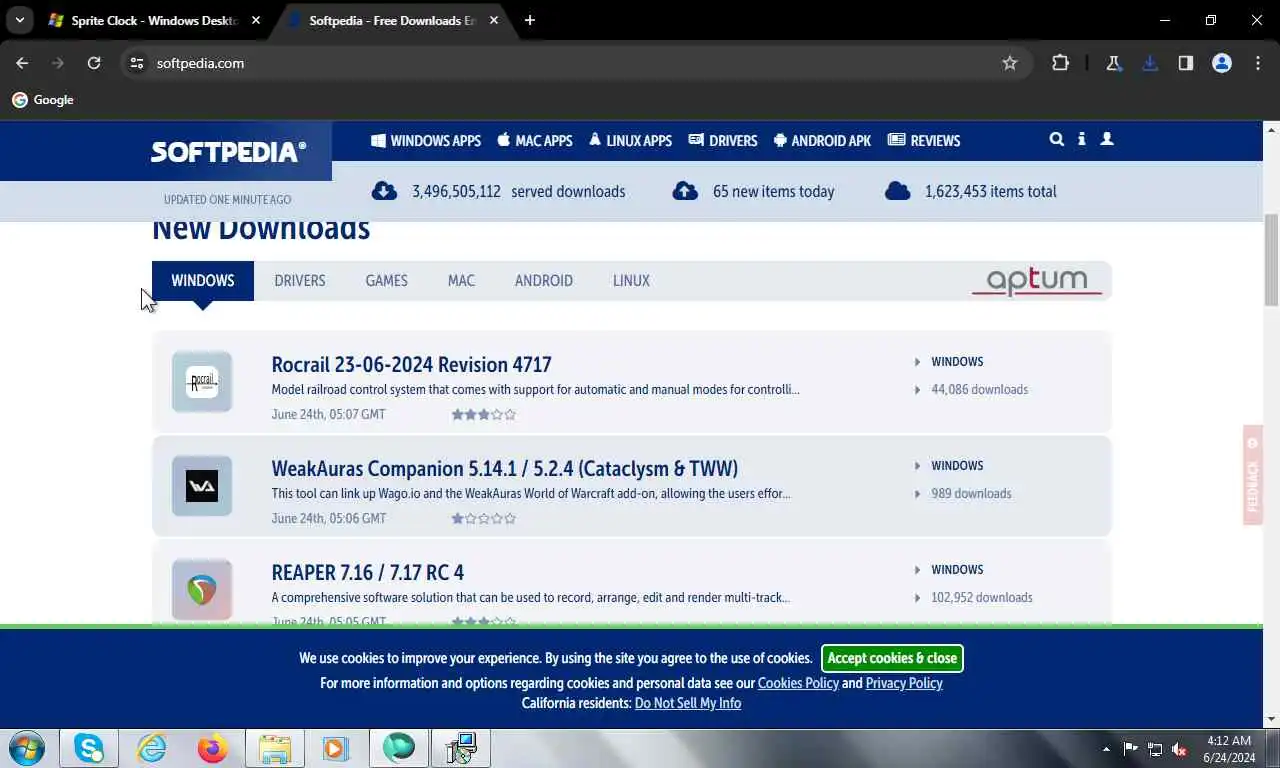Click the page vertical scrollbar thumb
This screenshot has width=1280, height=768.
point(1271,260)
